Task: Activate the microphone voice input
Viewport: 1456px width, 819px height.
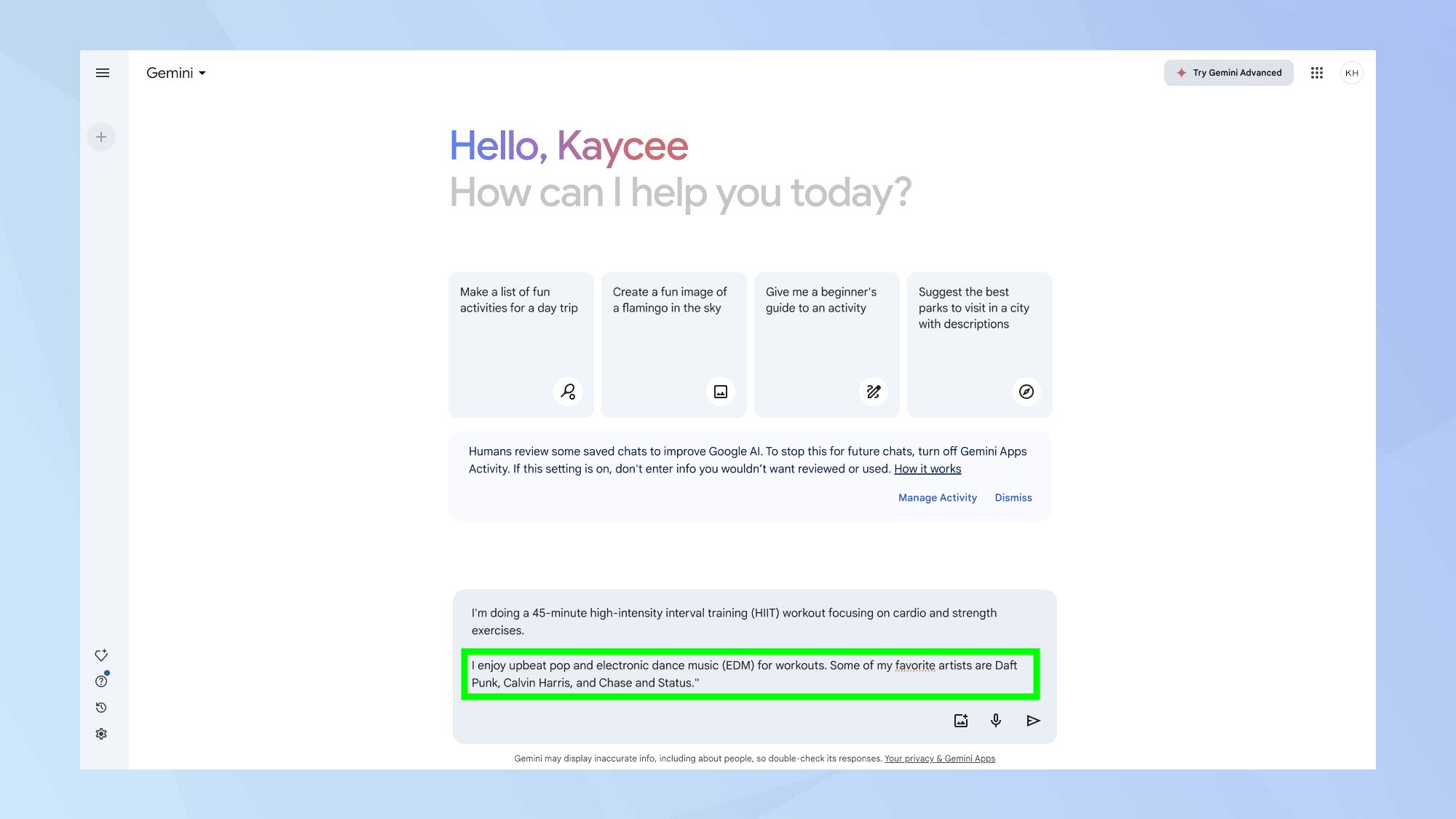Action: point(996,721)
